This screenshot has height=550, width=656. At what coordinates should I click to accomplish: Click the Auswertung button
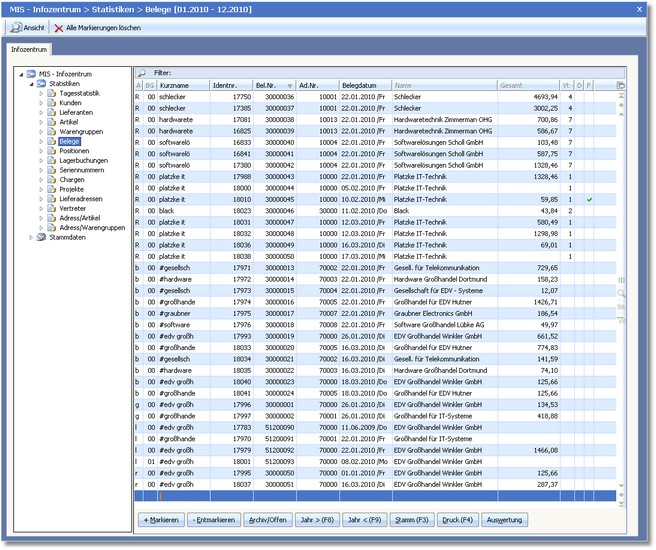(x=507, y=521)
